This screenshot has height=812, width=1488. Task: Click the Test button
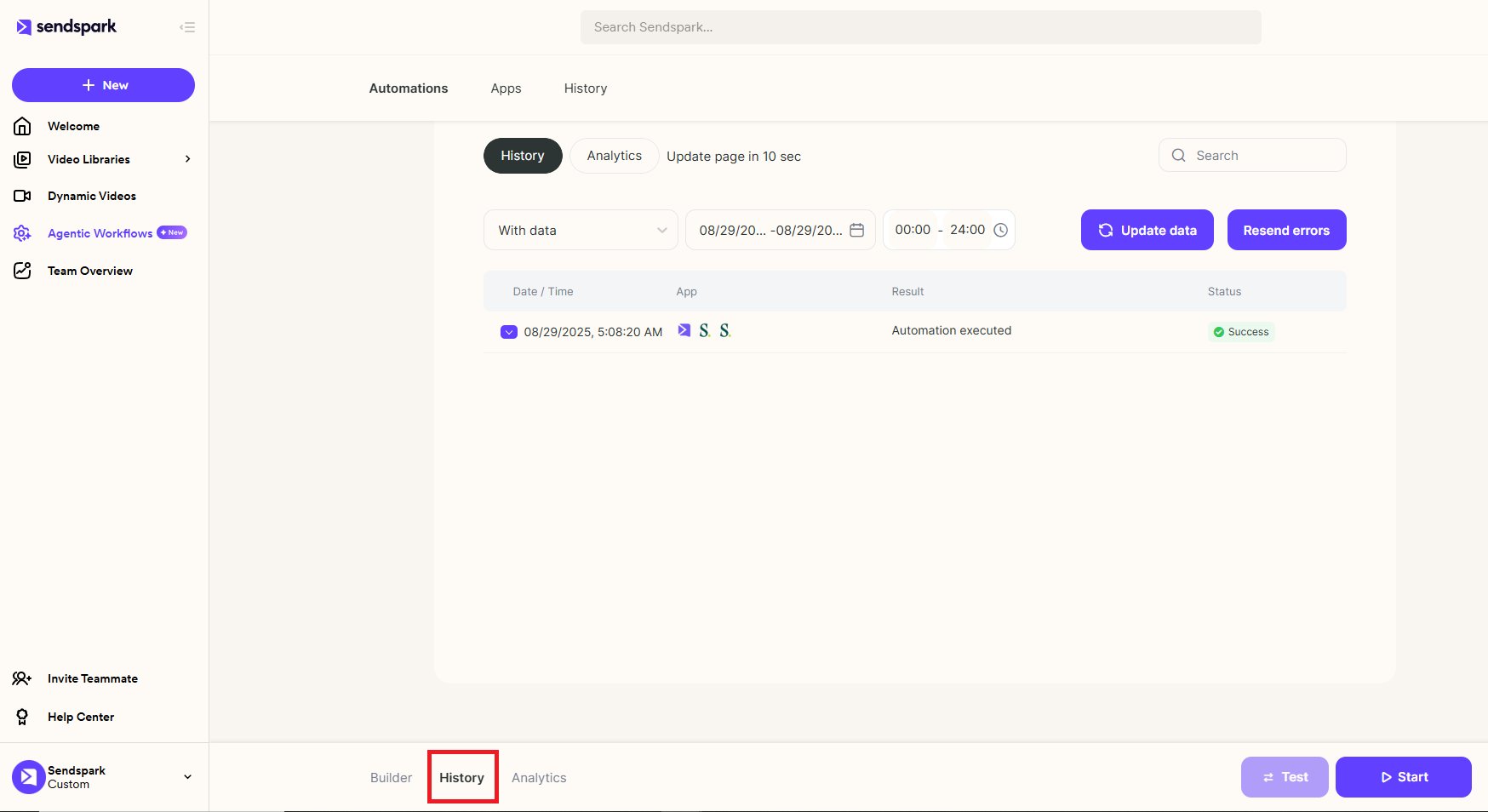click(x=1285, y=777)
